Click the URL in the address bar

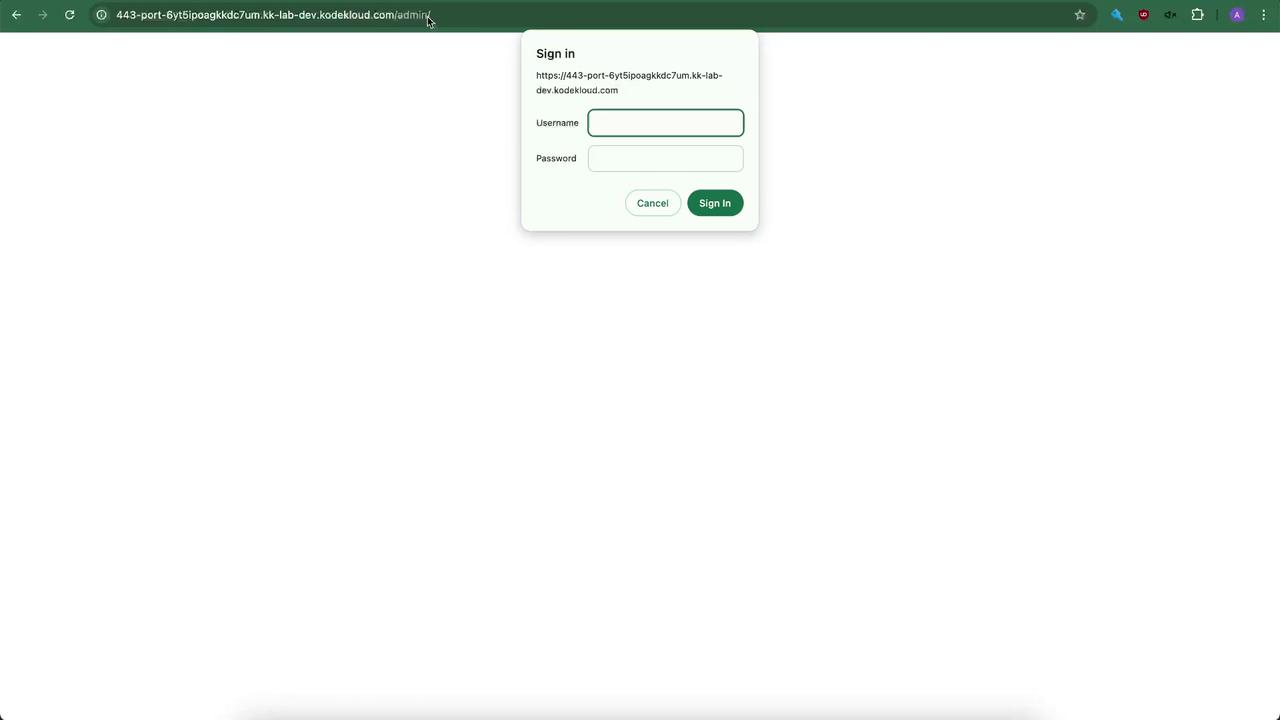coord(273,15)
